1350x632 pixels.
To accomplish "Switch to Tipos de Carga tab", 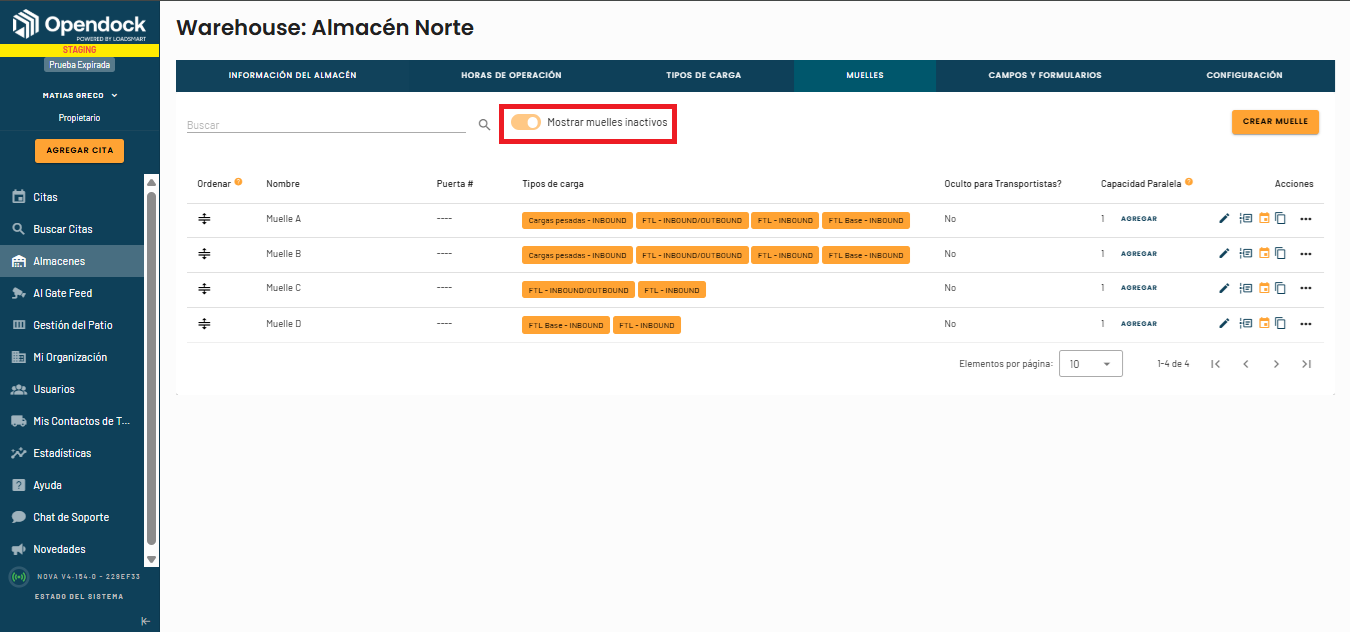I will pos(704,75).
